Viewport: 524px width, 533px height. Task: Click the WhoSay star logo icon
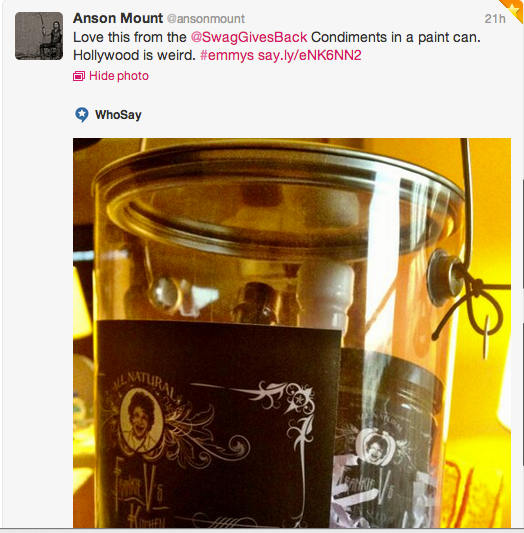(x=82, y=115)
